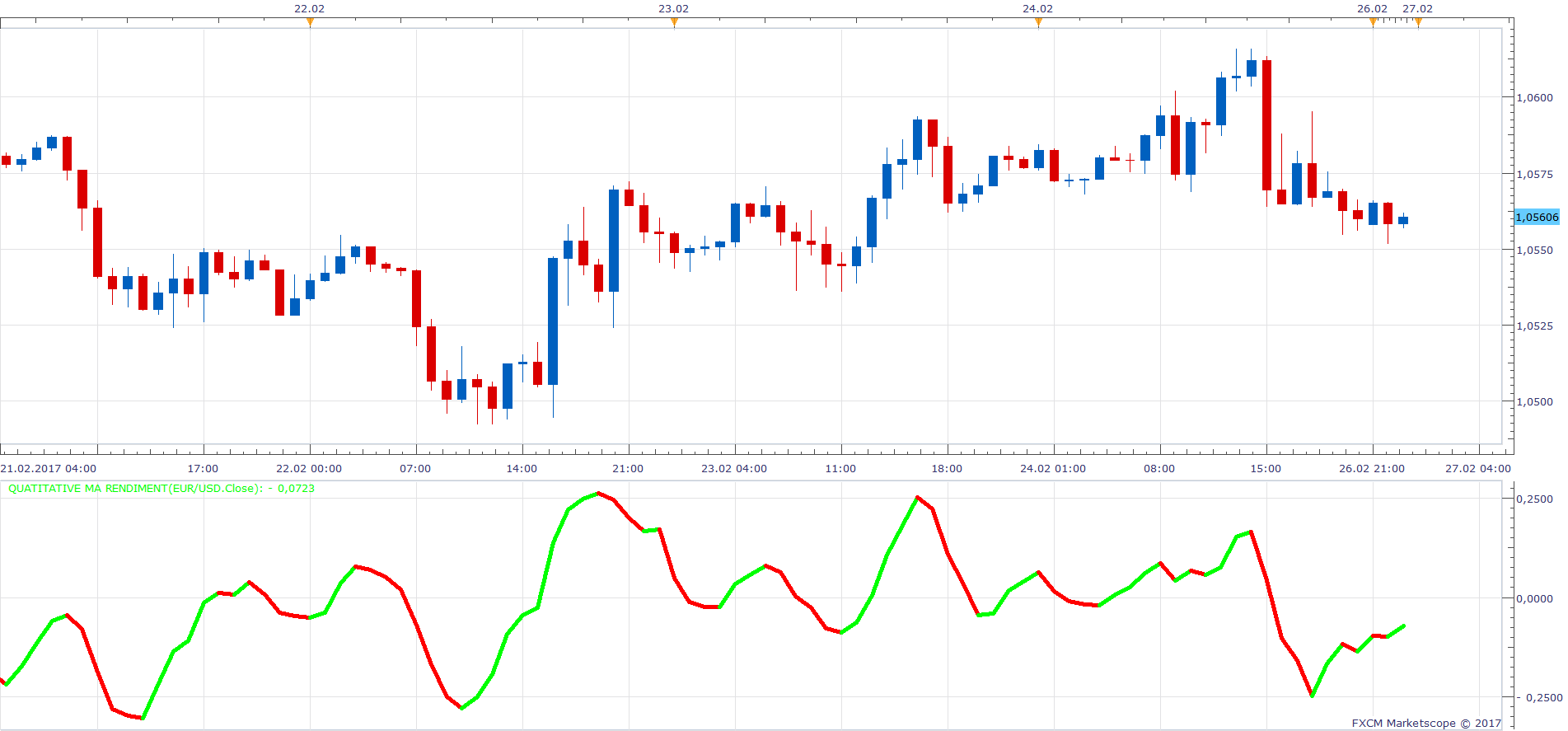Click the 1,0550 price axis label
Viewport: 1568px width, 731px height.
[1534, 250]
